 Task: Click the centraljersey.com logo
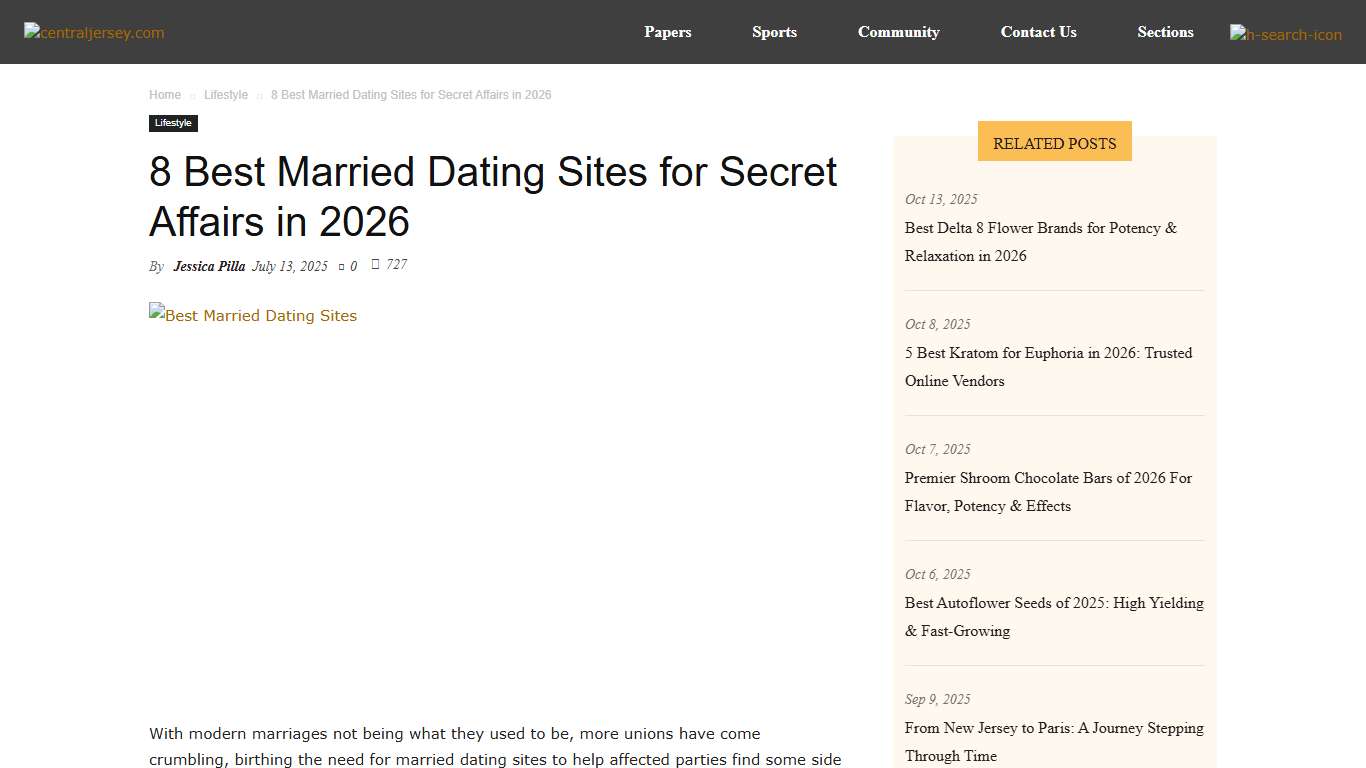pos(93,33)
